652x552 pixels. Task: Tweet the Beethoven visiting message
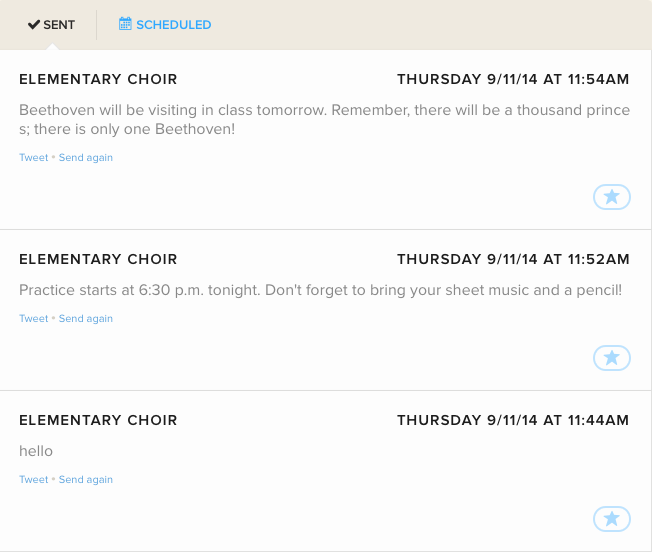pos(34,158)
